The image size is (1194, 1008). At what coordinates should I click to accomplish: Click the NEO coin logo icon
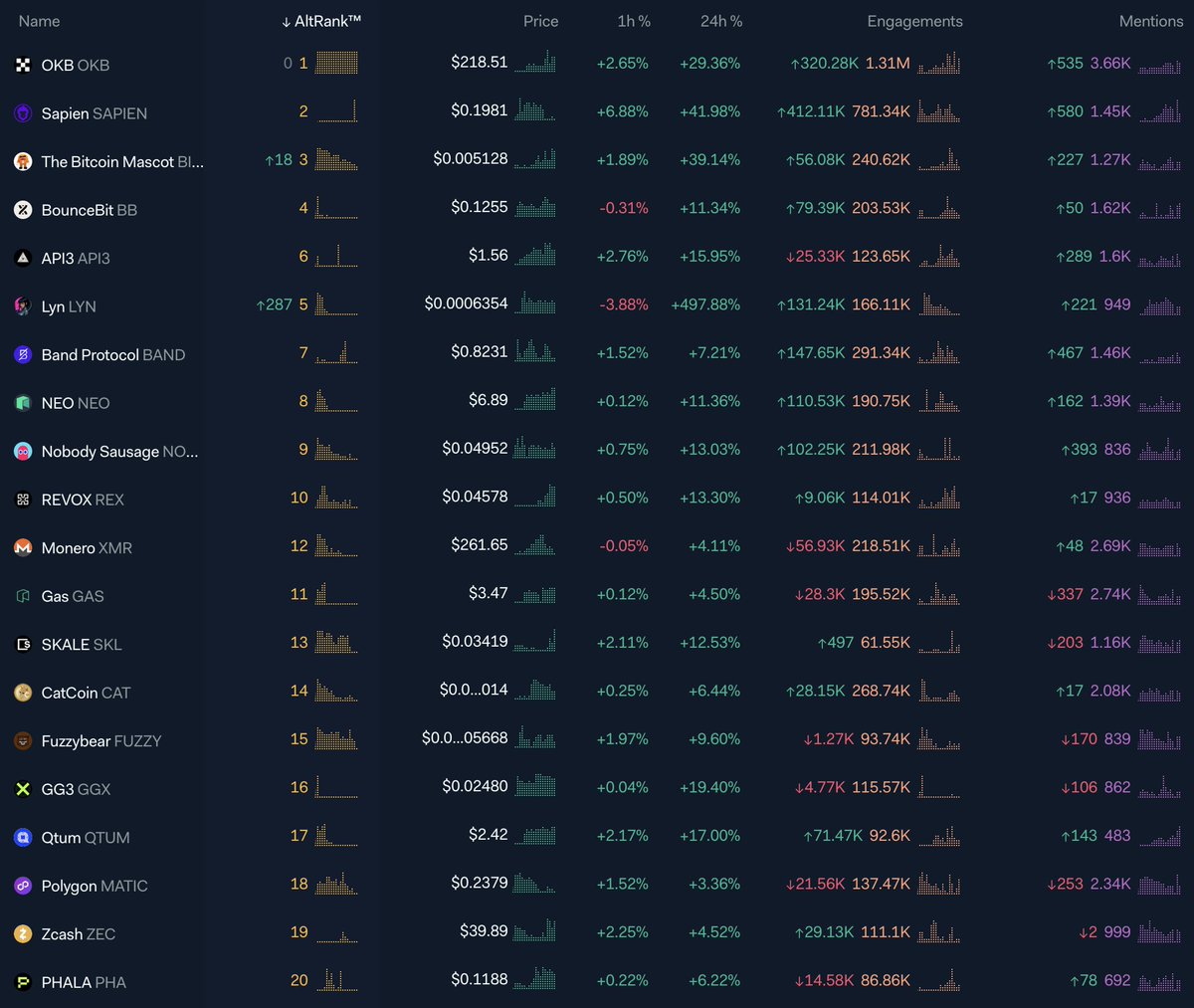(x=23, y=403)
